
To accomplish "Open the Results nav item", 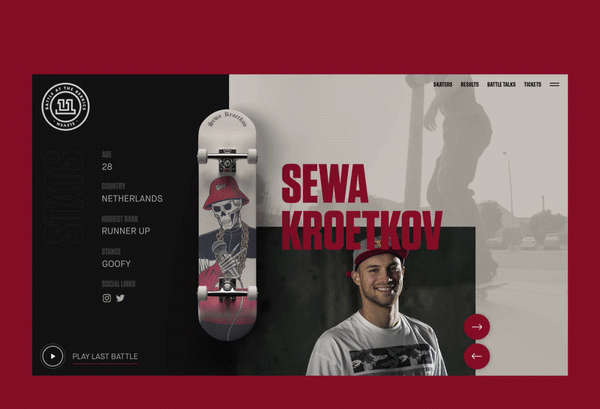I will [470, 85].
